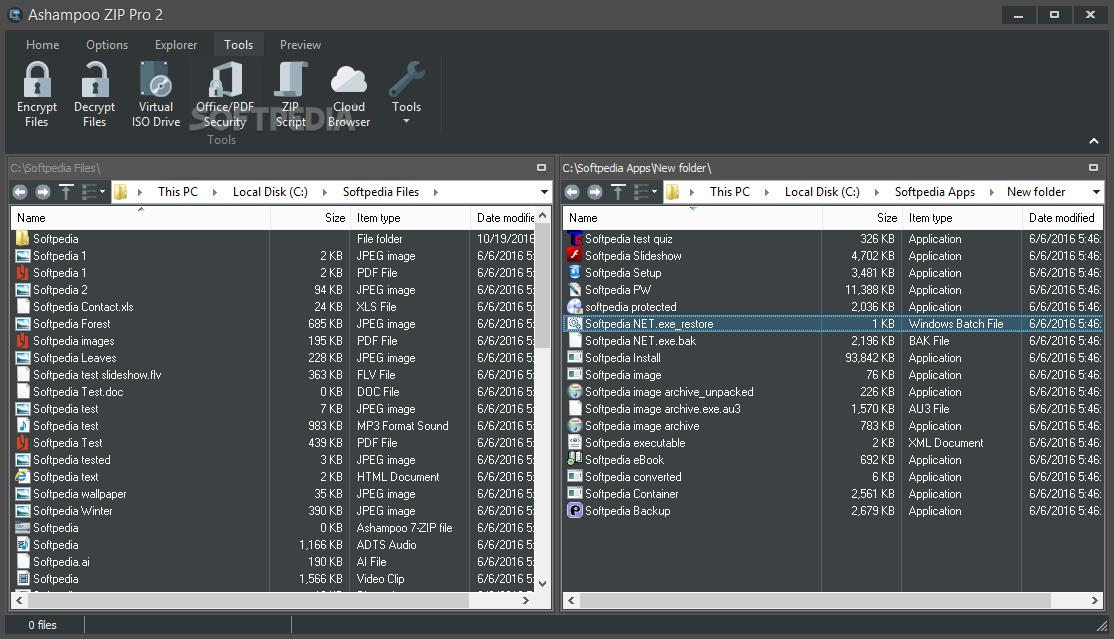Switch to the Options tab

(107, 45)
